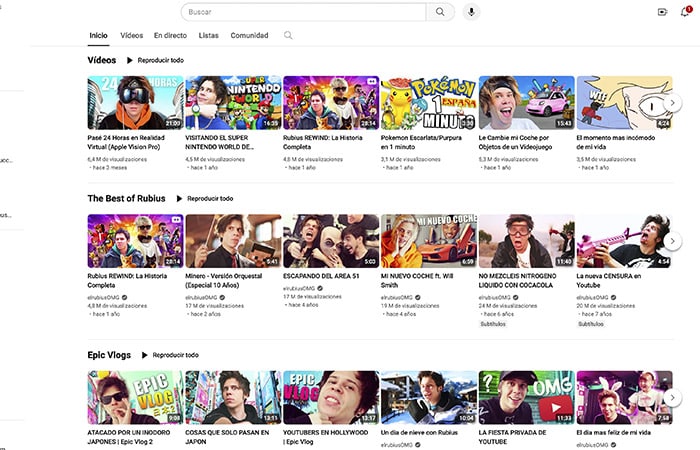The height and width of the screenshot is (450, 700).
Task: Search within channel magnifier icon
Action: [x=288, y=35]
